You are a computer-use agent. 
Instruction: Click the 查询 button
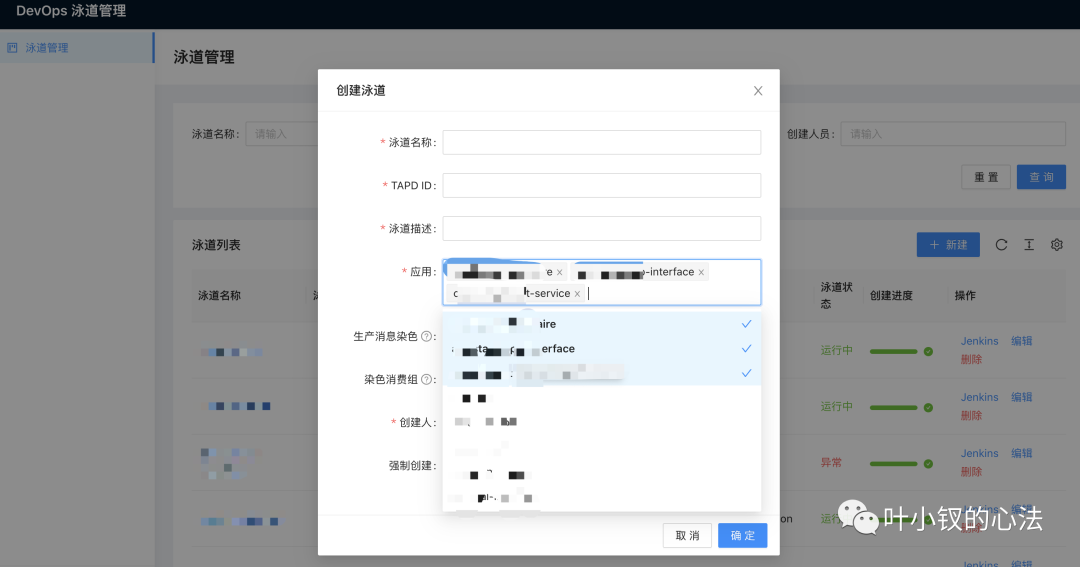(x=1041, y=177)
